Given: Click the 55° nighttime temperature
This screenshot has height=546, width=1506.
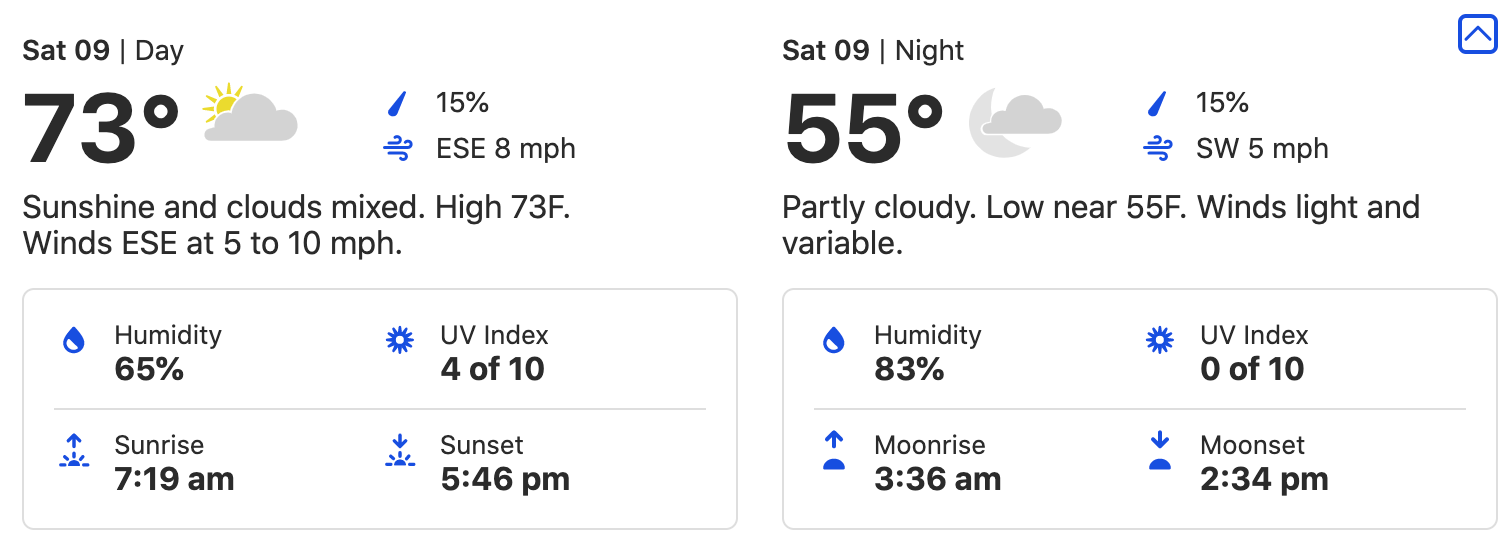Looking at the screenshot, I should click(x=863, y=130).
